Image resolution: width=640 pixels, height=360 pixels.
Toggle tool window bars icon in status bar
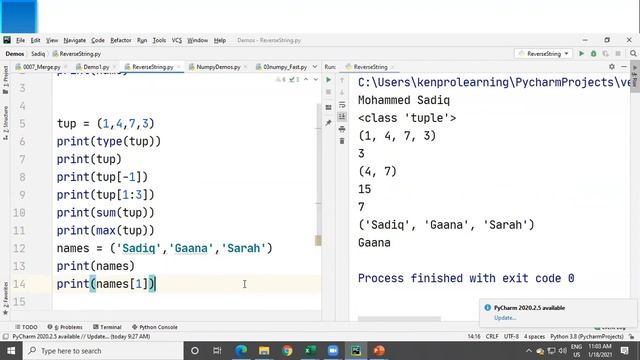click(x=5, y=337)
